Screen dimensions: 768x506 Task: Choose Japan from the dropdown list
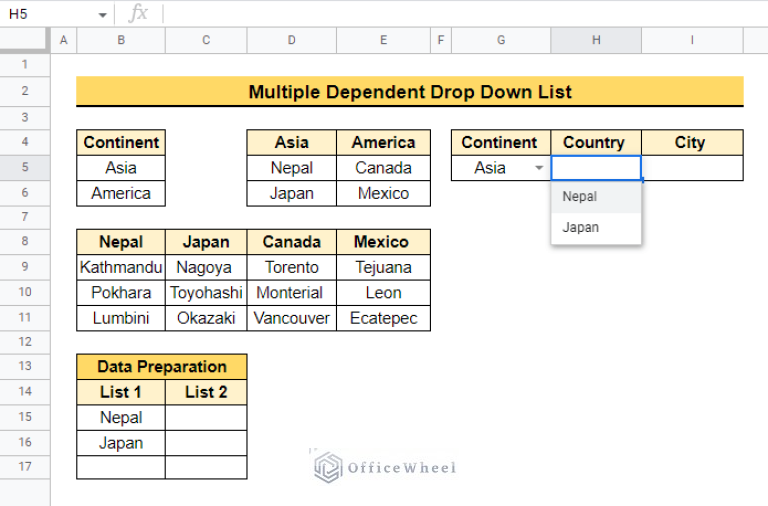coord(581,227)
